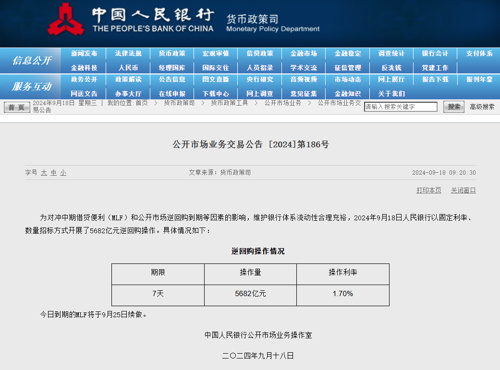
Task: Open 网上调查 menu item
Action: 260,94
